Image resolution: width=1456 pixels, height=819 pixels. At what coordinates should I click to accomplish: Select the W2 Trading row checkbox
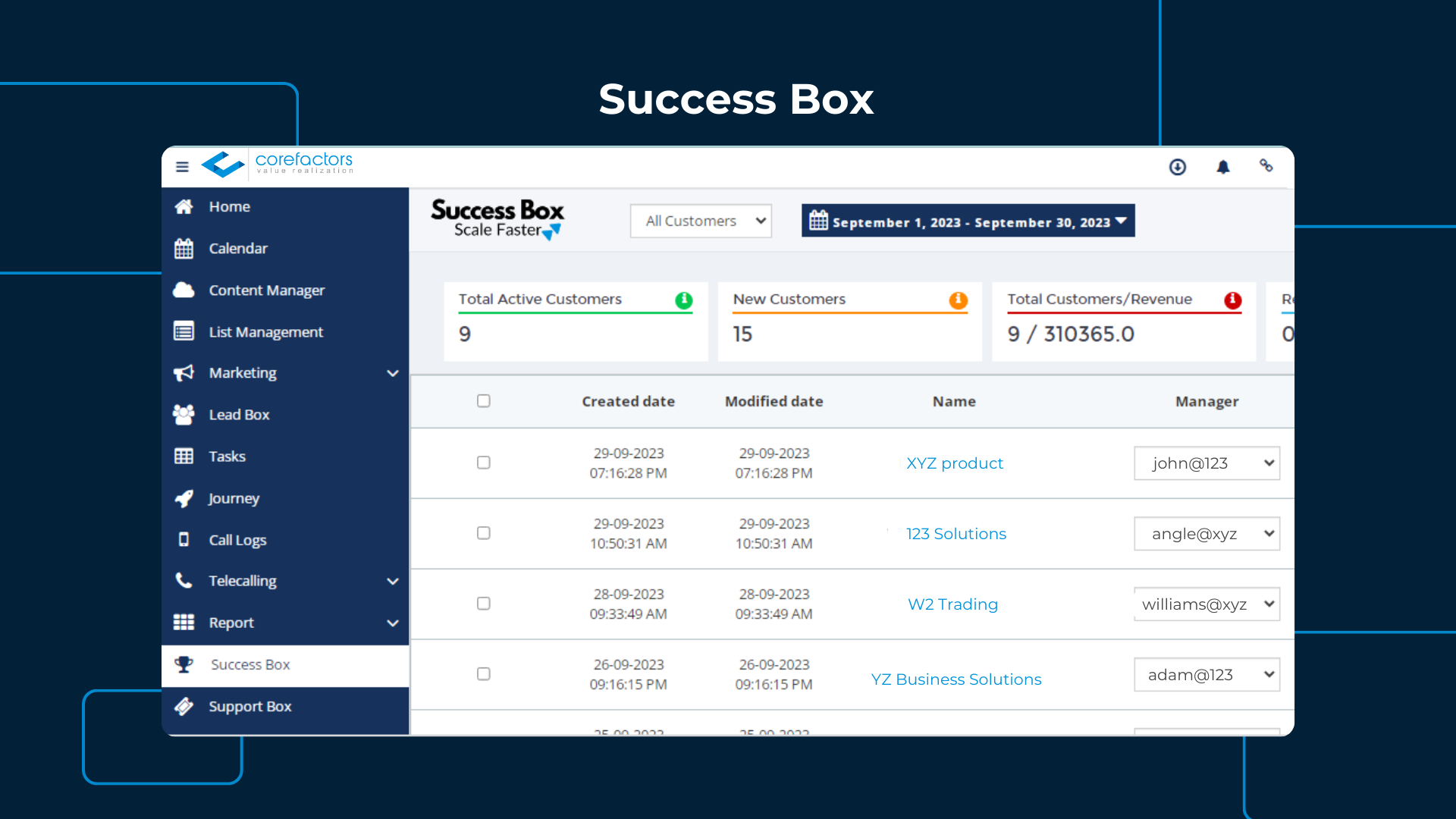483,604
